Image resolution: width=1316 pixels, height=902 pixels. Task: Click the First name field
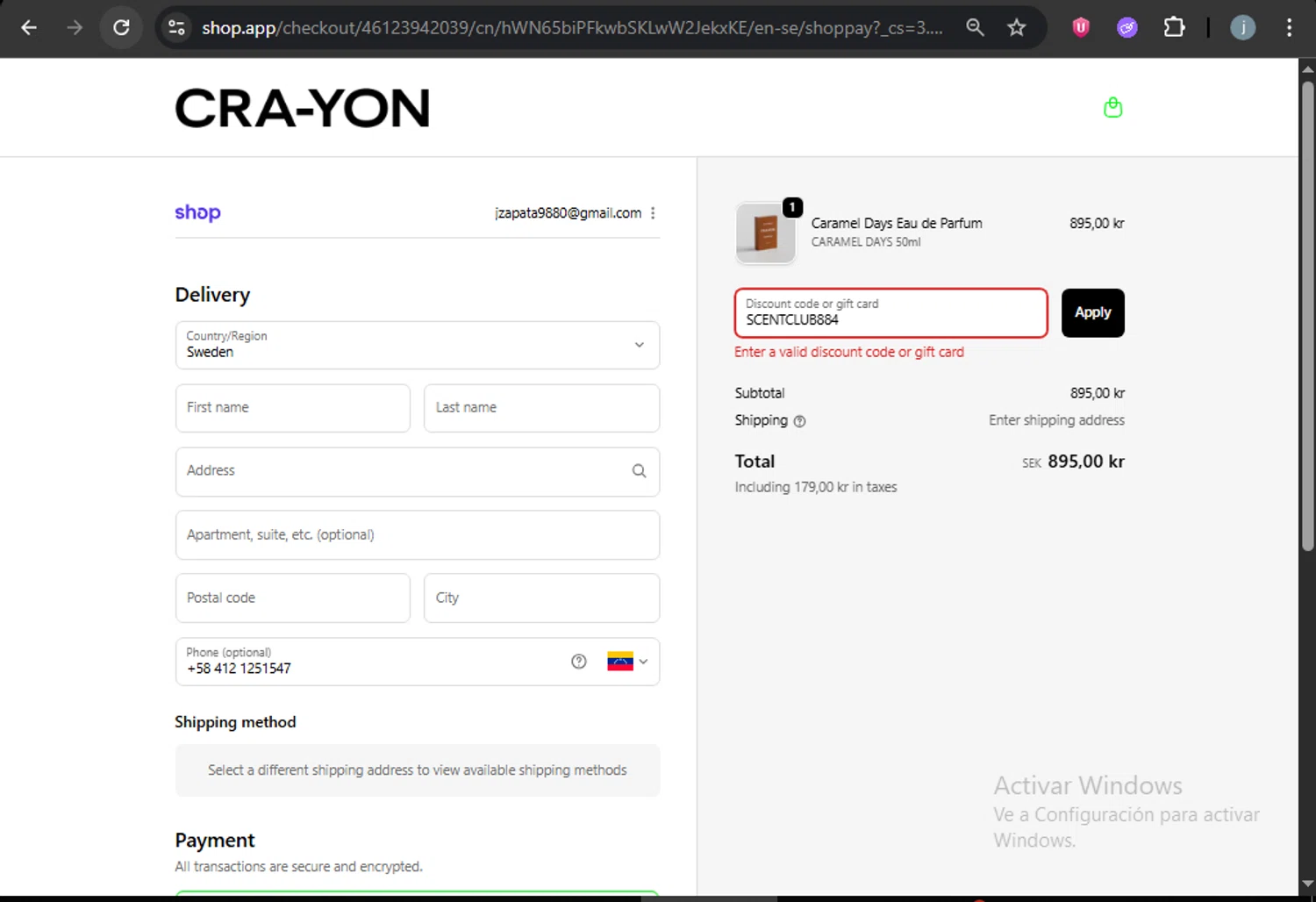point(293,408)
